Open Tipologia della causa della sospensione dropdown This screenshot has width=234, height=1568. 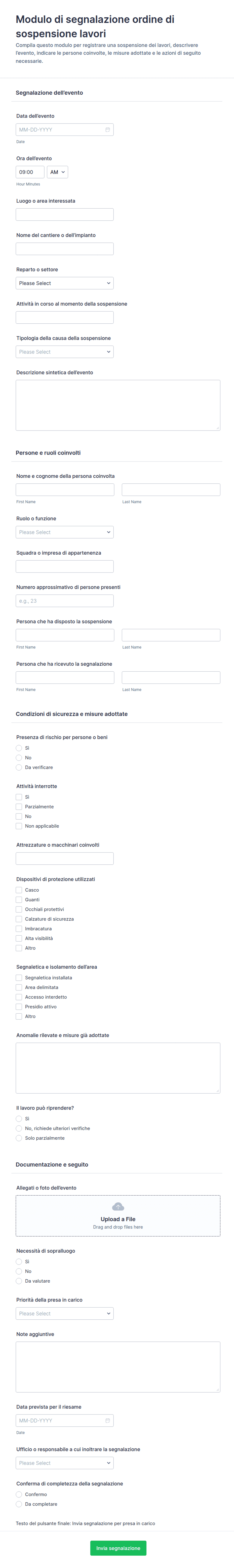point(65,352)
